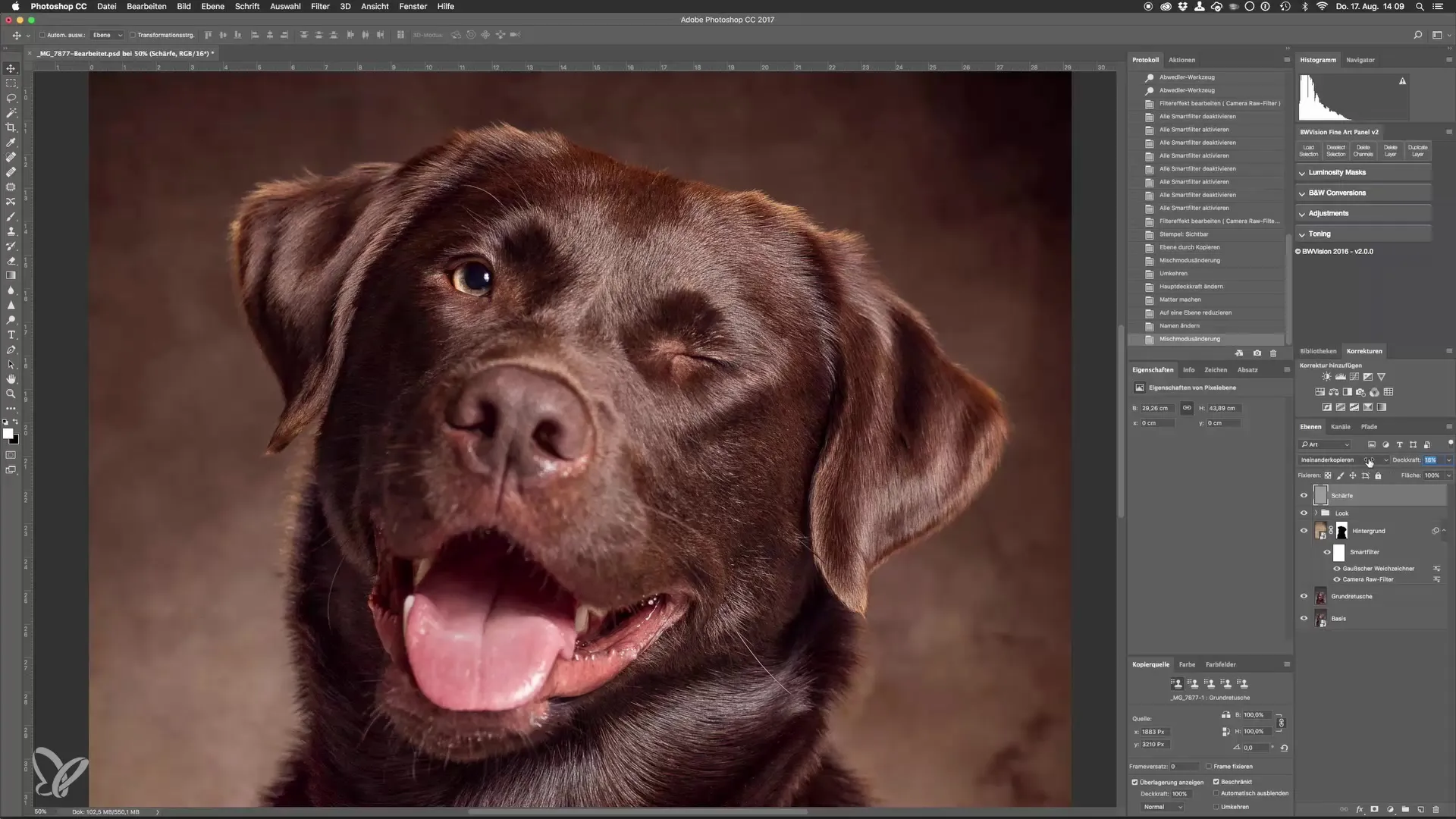1456x819 pixels.
Task: Select the Pen tool
Action: click(11, 350)
